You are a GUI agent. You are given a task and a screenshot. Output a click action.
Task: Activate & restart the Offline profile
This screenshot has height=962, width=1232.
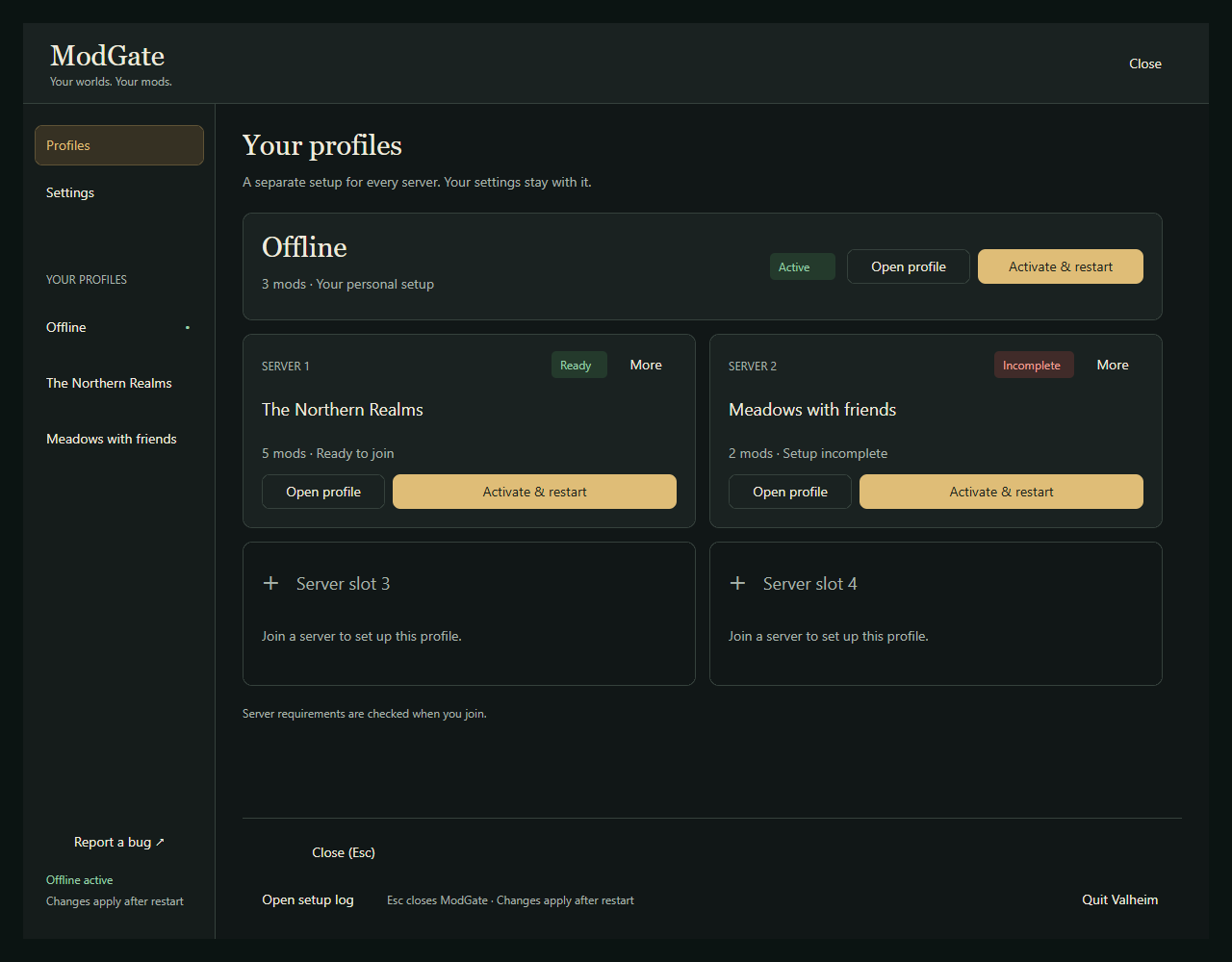[x=1061, y=266]
